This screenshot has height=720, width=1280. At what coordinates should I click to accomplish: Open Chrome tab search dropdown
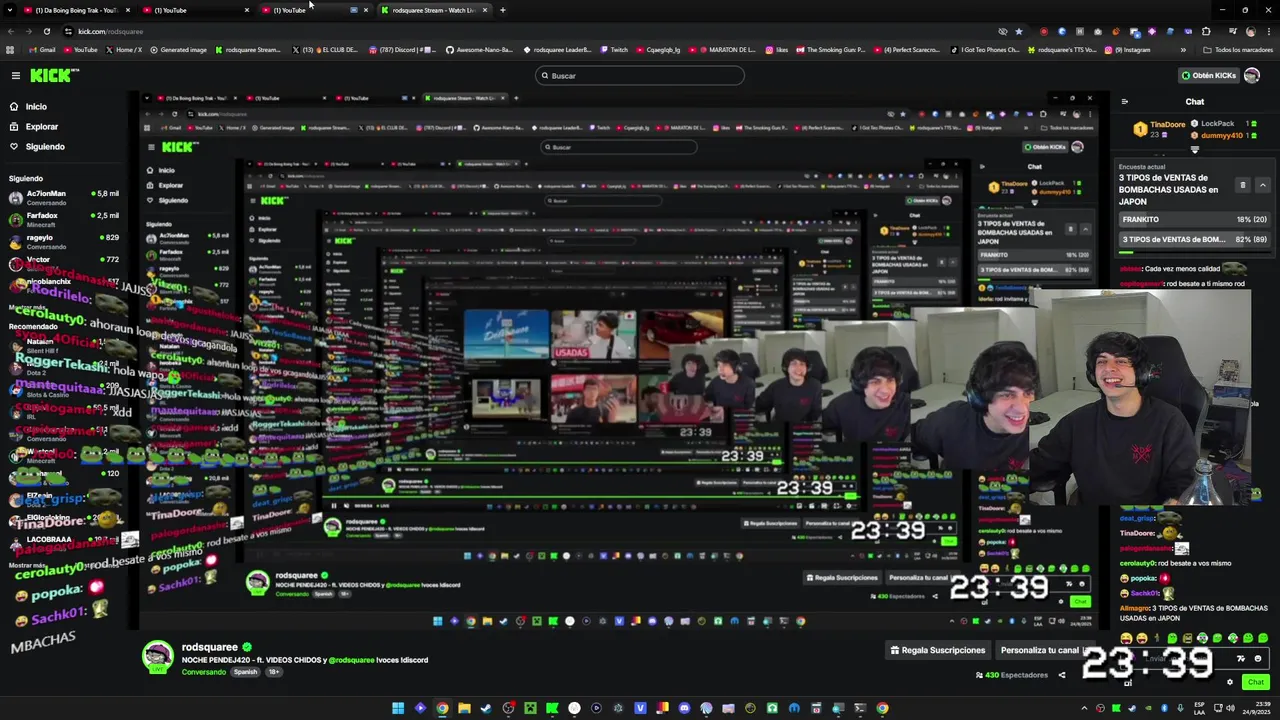[10, 10]
